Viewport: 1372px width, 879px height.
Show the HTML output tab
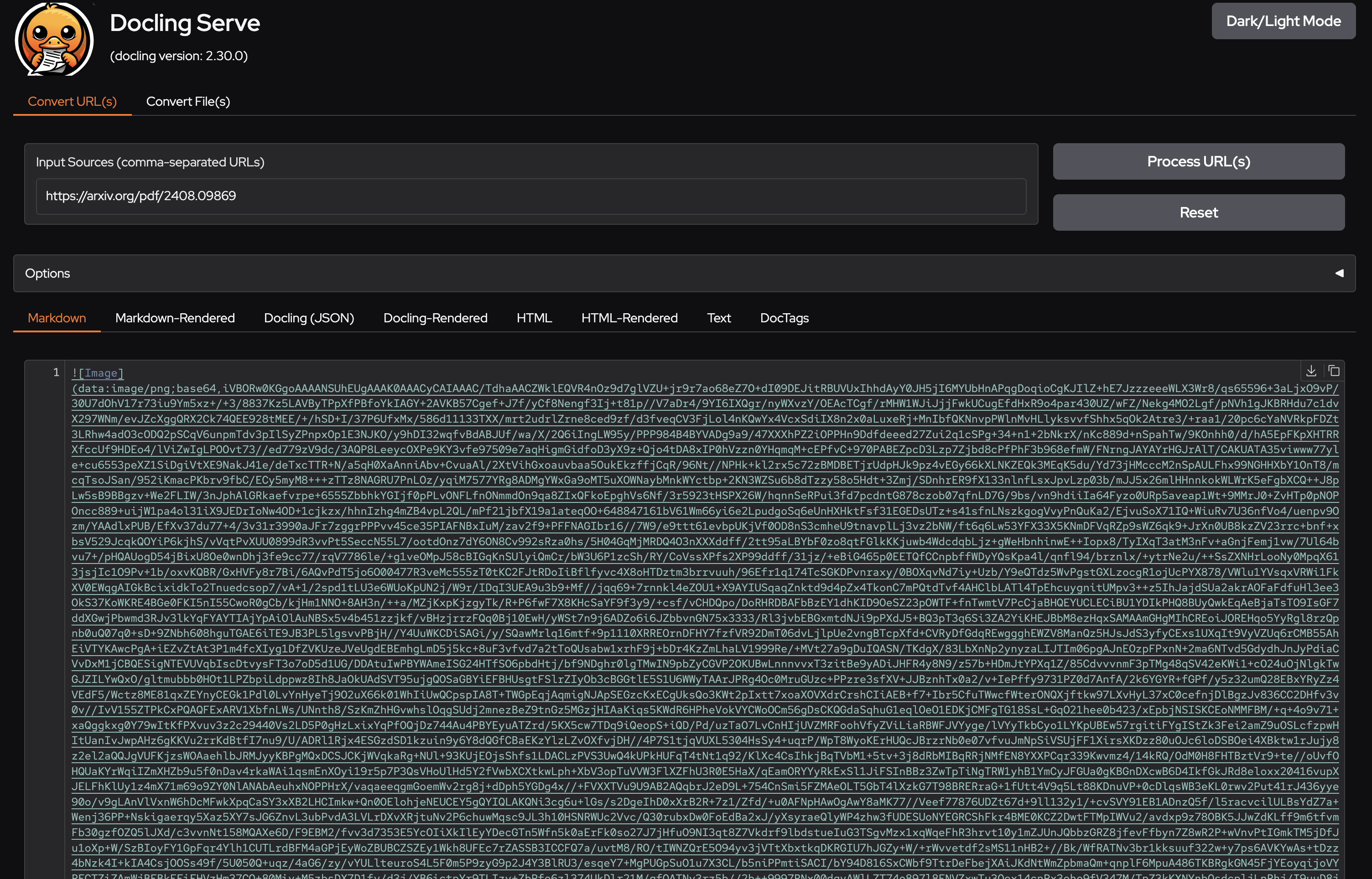535,318
